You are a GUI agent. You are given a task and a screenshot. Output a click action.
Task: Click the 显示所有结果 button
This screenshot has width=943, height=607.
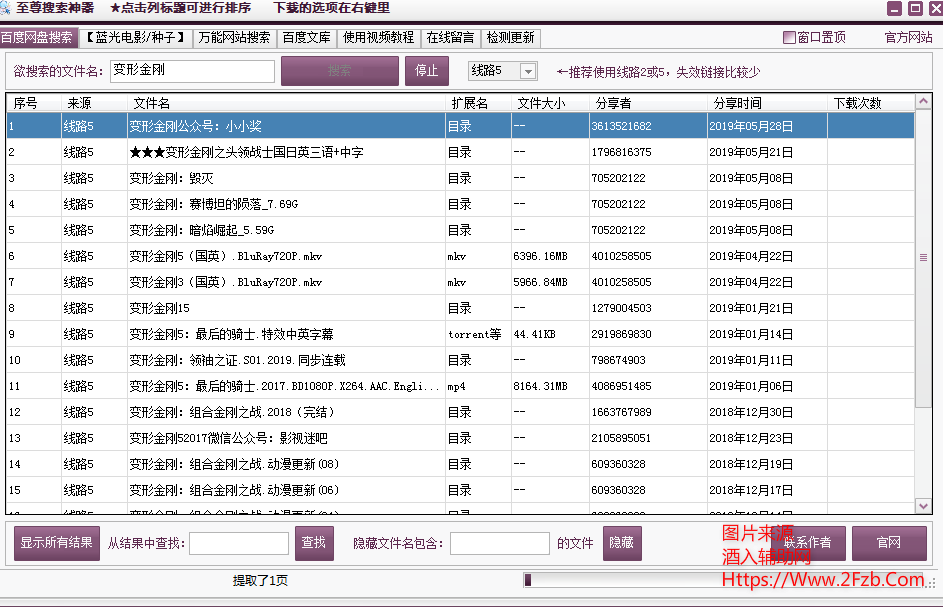57,543
